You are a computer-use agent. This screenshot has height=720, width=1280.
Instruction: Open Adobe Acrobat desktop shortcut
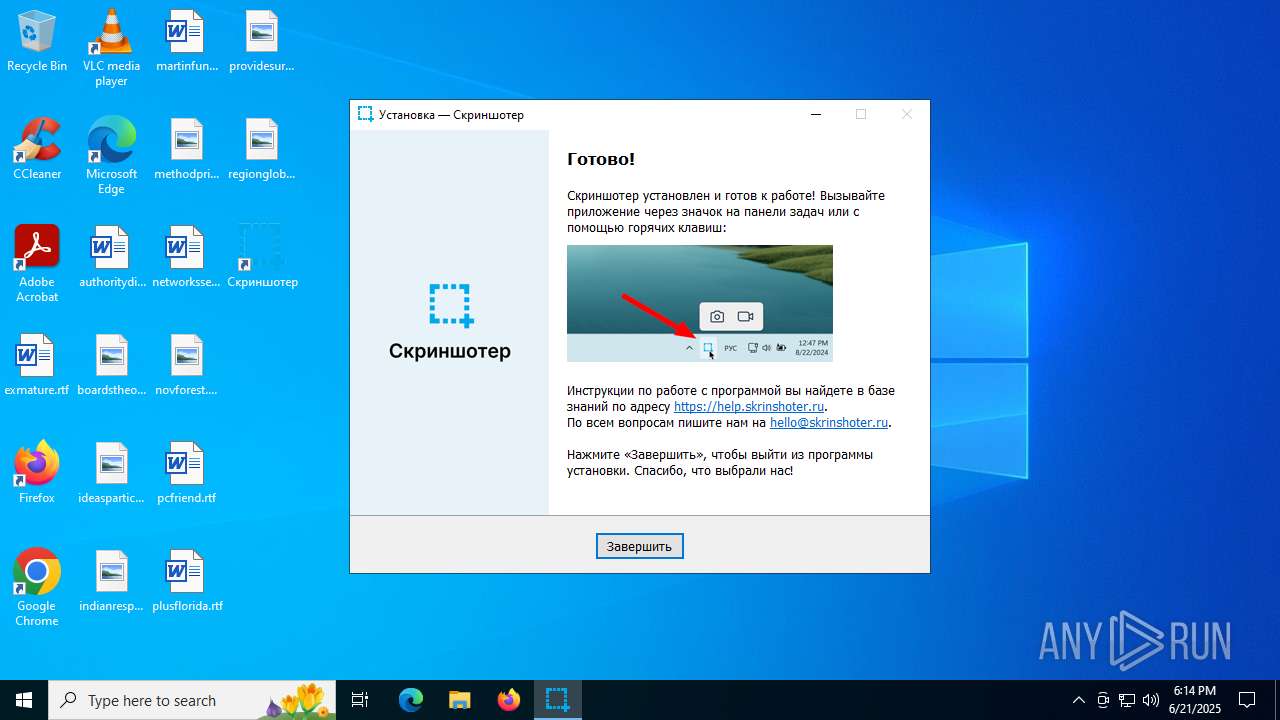[37, 264]
